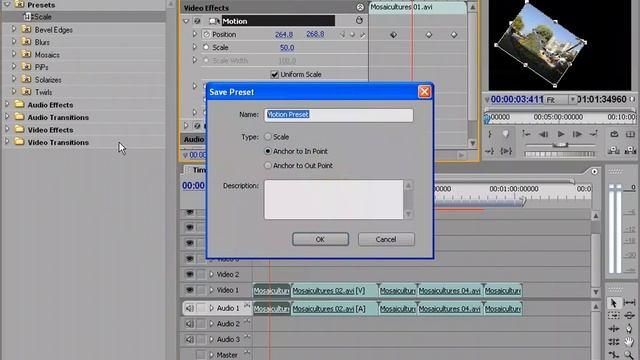Expand the Video Transitions folder
Viewport: 640px width, 360px height.
pyautogui.click(x=7, y=142)
